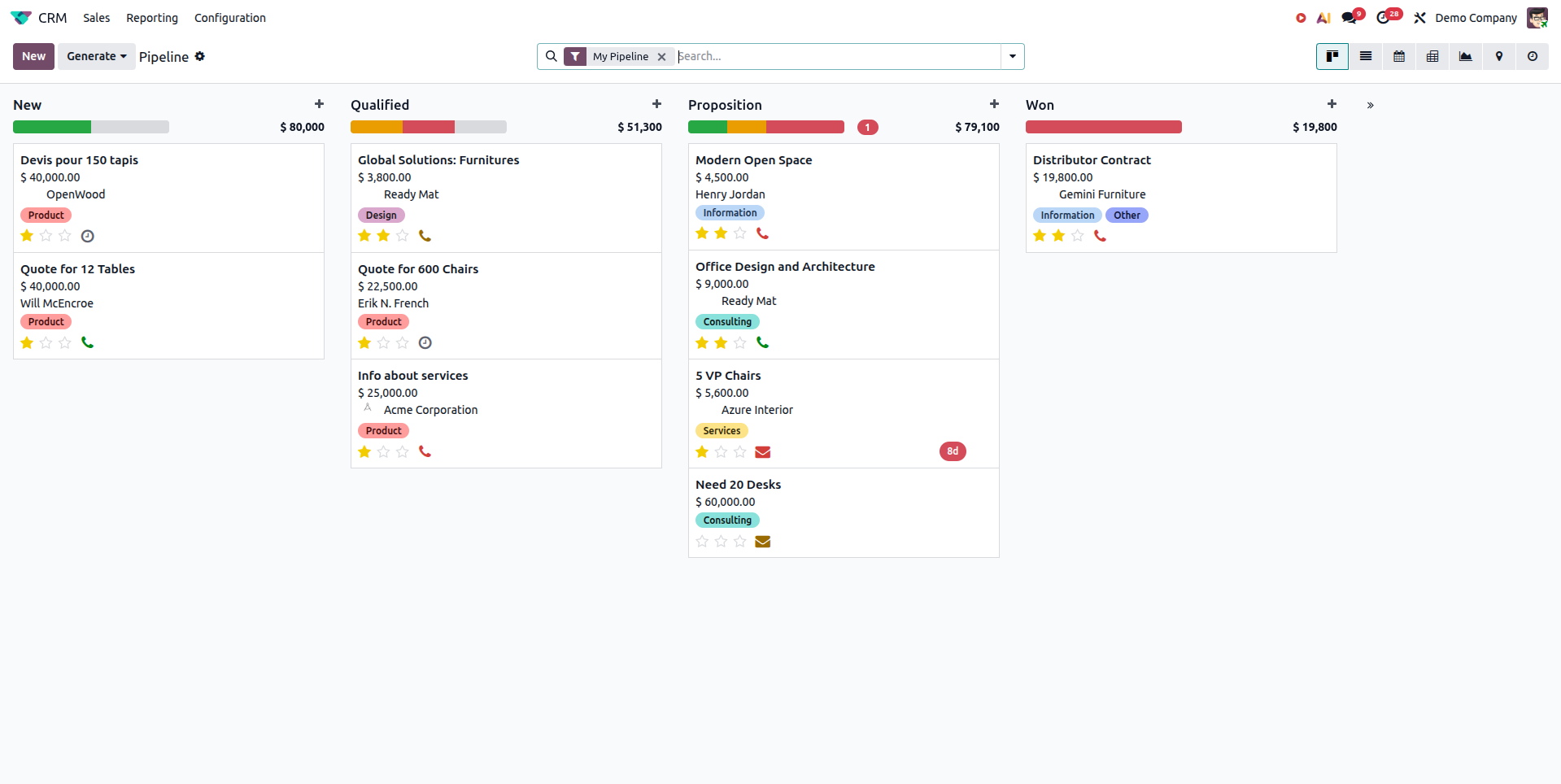Open the AI assistant icon
Image resolution: width=1561 pixels, height=784 pixels.
coord(1323,18)
